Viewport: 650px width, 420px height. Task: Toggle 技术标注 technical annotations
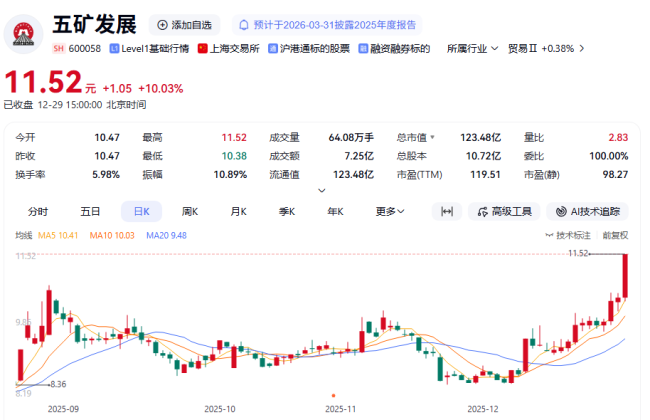(x=568, y=235)
